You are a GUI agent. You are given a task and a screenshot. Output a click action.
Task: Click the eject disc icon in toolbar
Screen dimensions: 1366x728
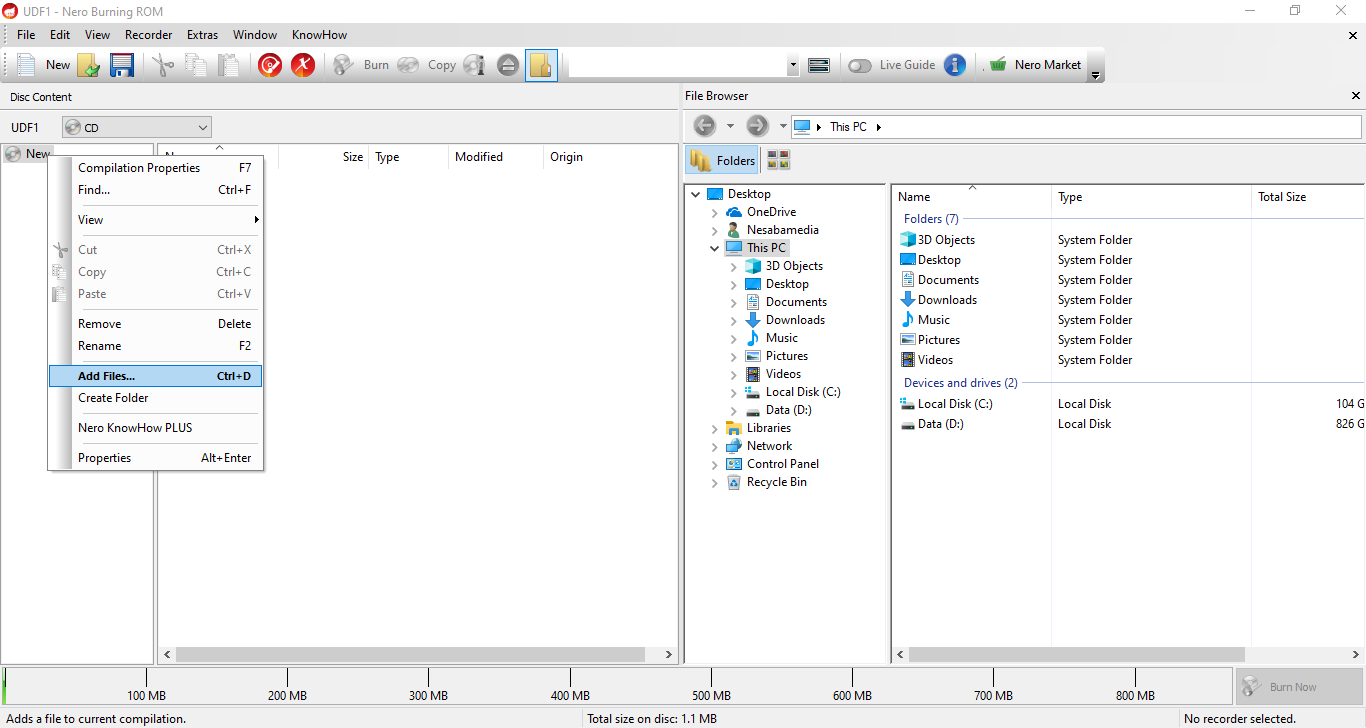pyautogui.click(x=508, y=65)
